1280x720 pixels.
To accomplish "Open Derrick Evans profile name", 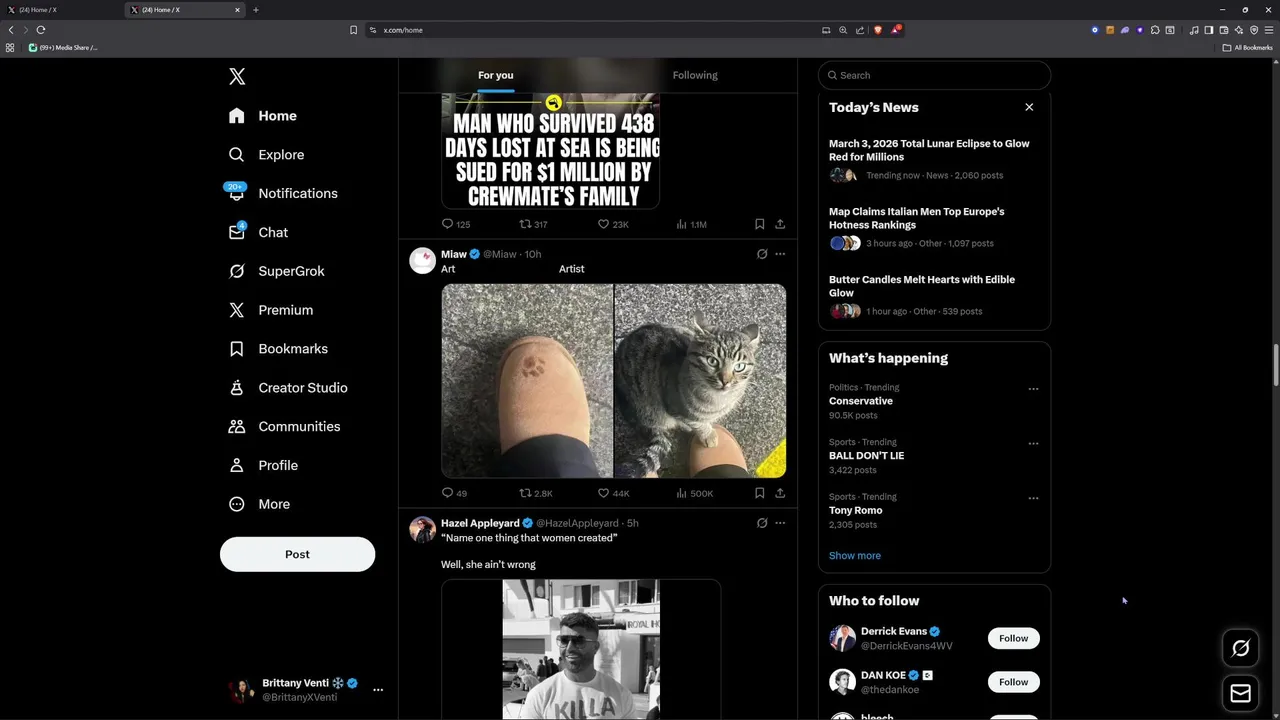I will [x=893, y=632].
